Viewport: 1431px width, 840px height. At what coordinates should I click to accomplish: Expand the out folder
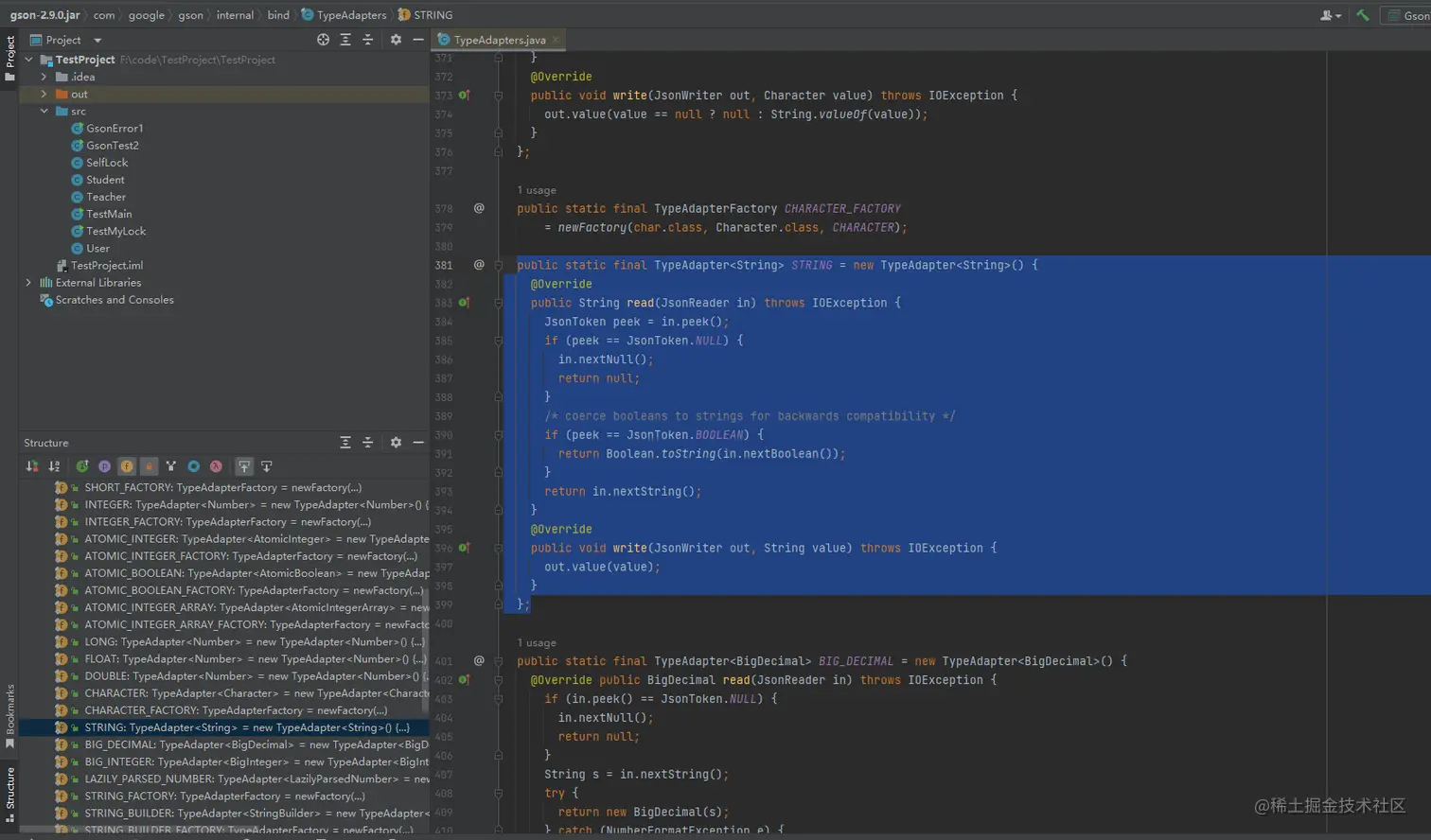click(44, 94)
